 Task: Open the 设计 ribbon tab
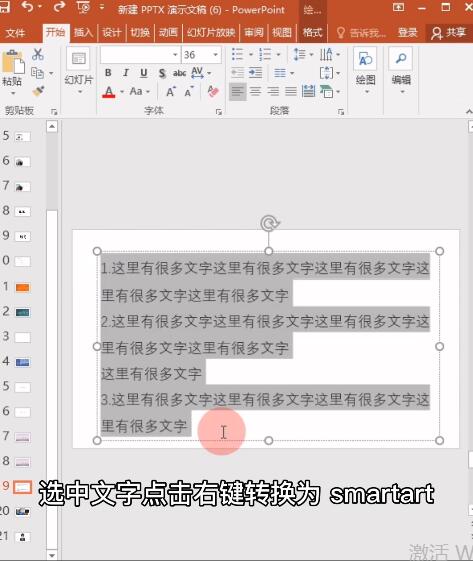coord(111,33)
